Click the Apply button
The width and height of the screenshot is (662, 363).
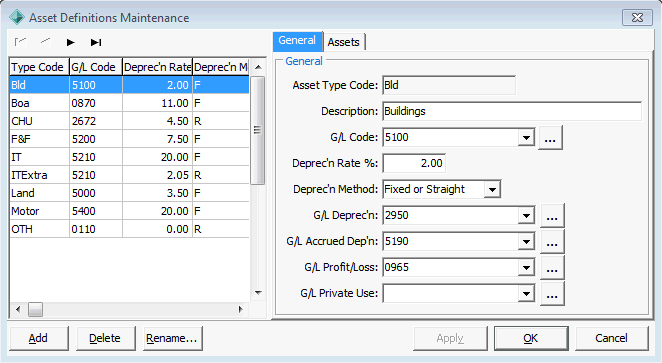click(x=450, y=338)
